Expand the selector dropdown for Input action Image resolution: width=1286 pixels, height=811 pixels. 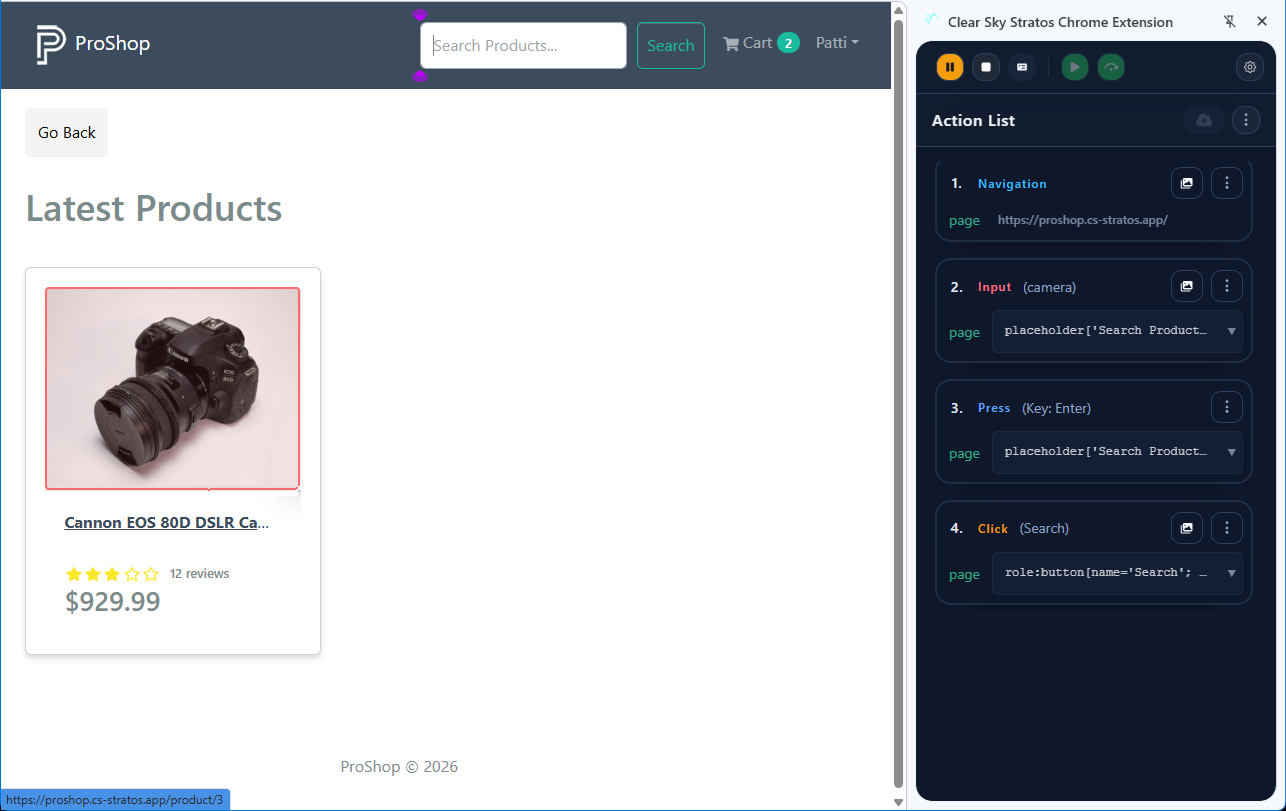click(1231, 331)
